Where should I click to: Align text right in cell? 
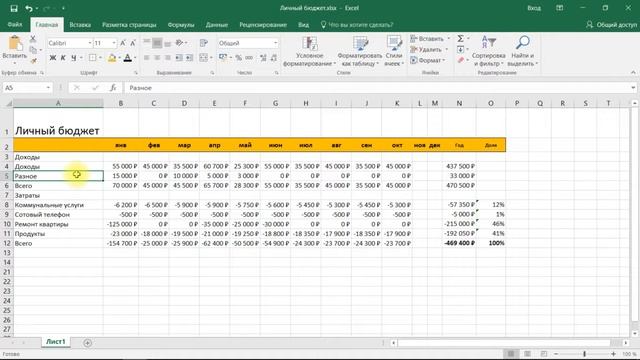pyautogui.click(x=168, y=58)
